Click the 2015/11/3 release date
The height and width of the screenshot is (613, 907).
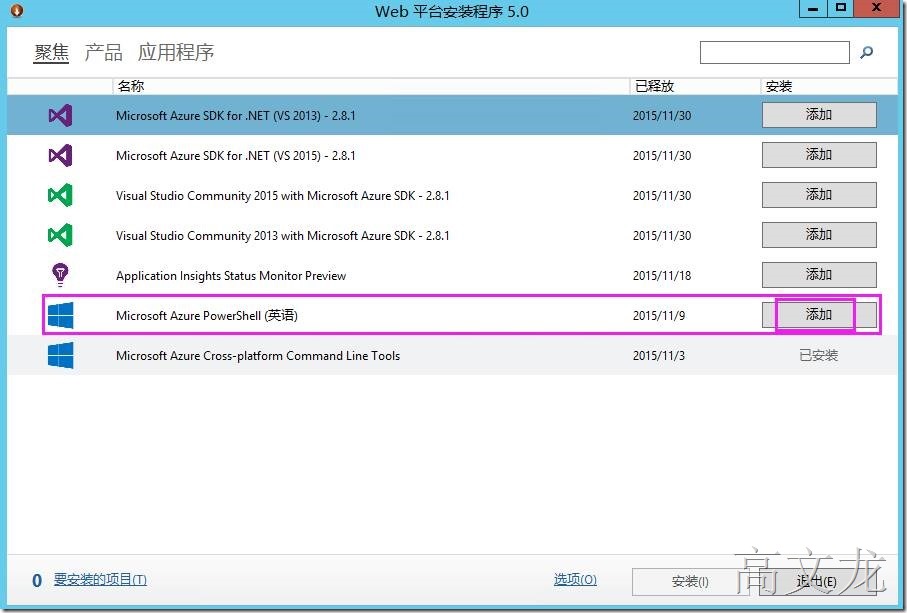click(659, 356)
